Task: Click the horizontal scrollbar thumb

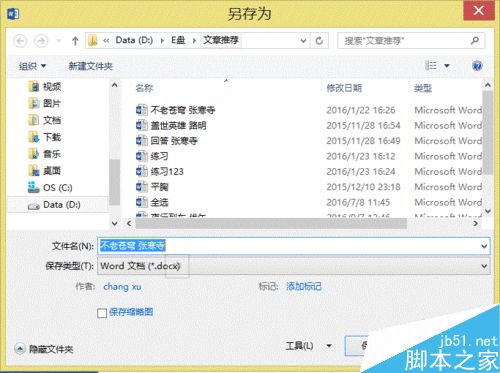Action: [x=271, y=223]
